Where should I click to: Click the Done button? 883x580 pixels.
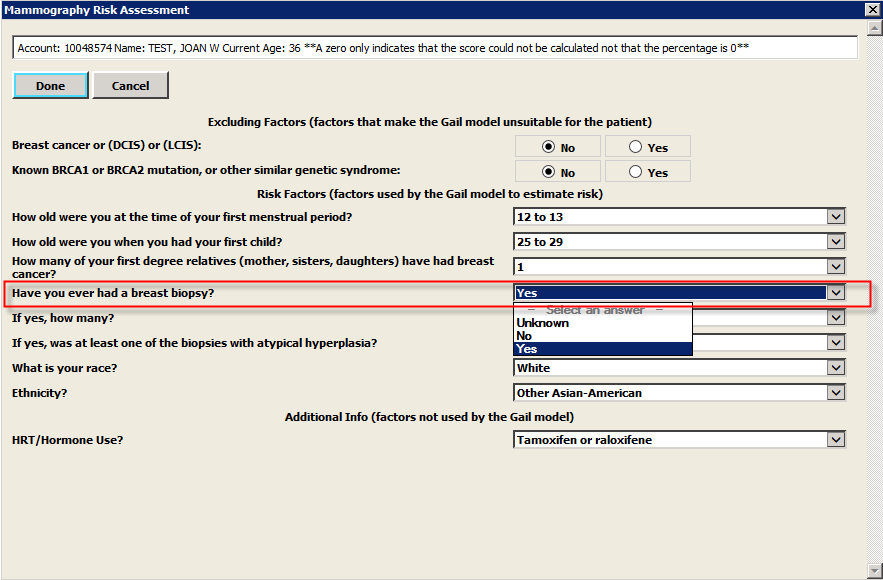click(50, 86)
